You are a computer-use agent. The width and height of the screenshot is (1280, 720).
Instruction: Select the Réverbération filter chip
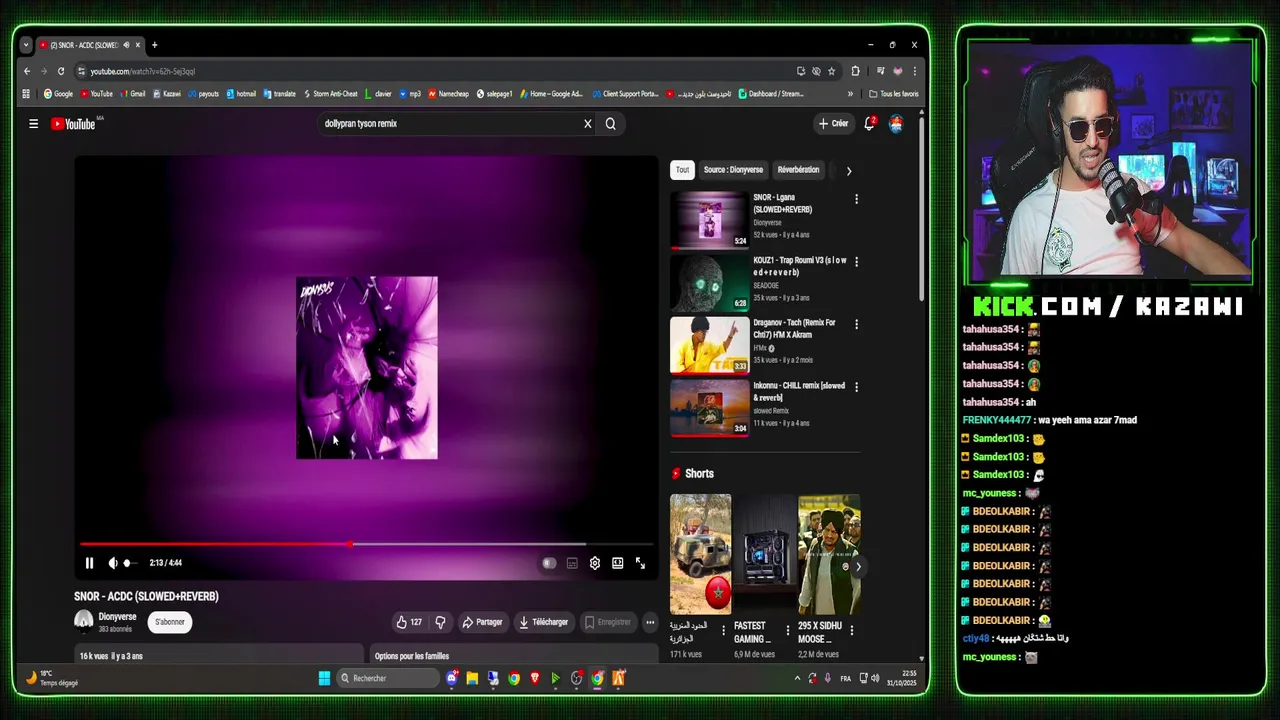[x=798, y=170]
